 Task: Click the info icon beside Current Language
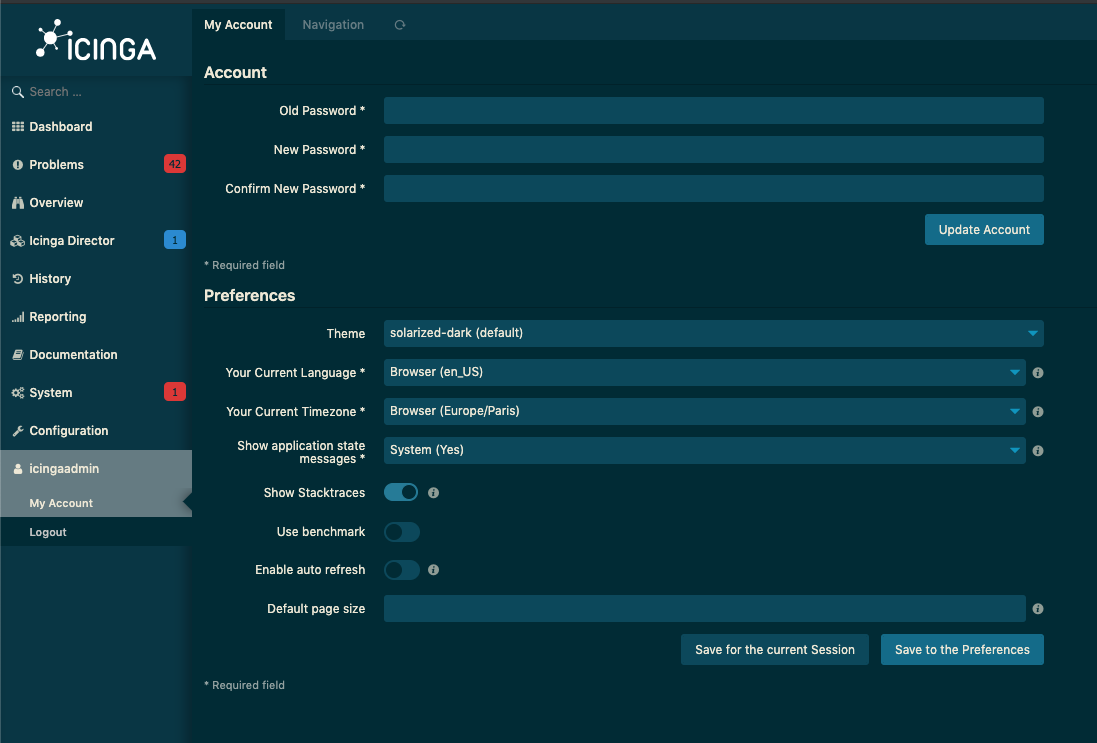(1038, 373)
